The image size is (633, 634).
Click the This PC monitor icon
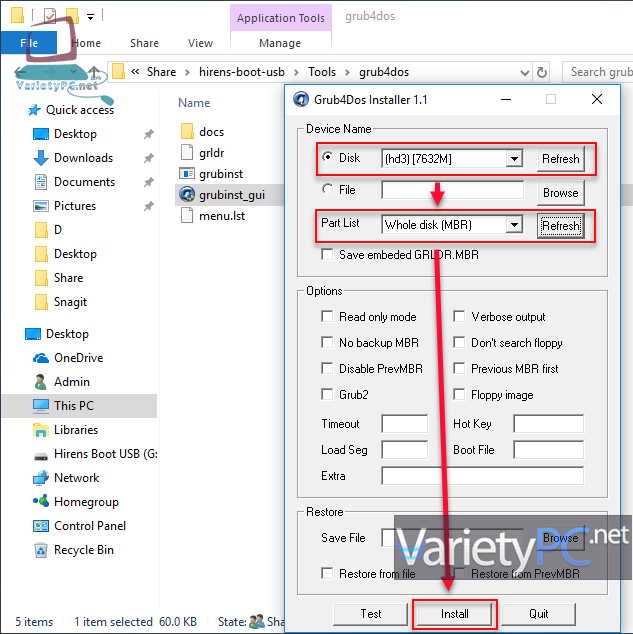pos(40,406)
